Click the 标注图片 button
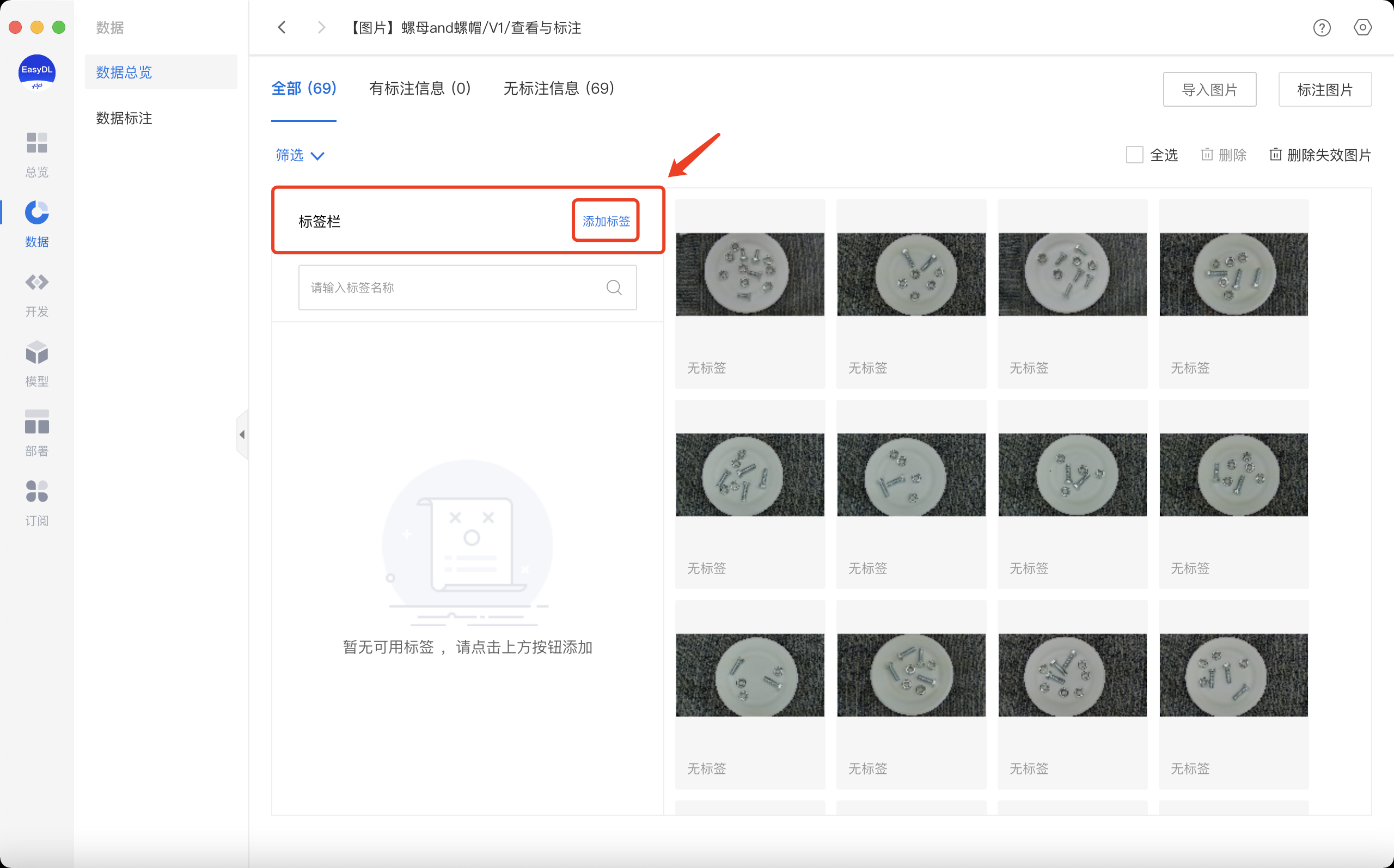The image size is (1394, 868). [1324, 89]
